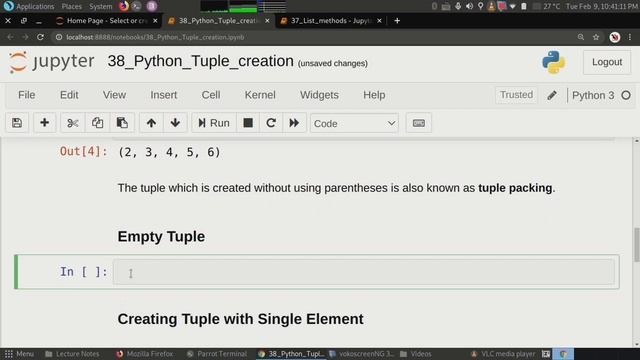Cut selected cells with the scissors icon
The height and width of the screenshot is (360, 640).
click(73, 123)
